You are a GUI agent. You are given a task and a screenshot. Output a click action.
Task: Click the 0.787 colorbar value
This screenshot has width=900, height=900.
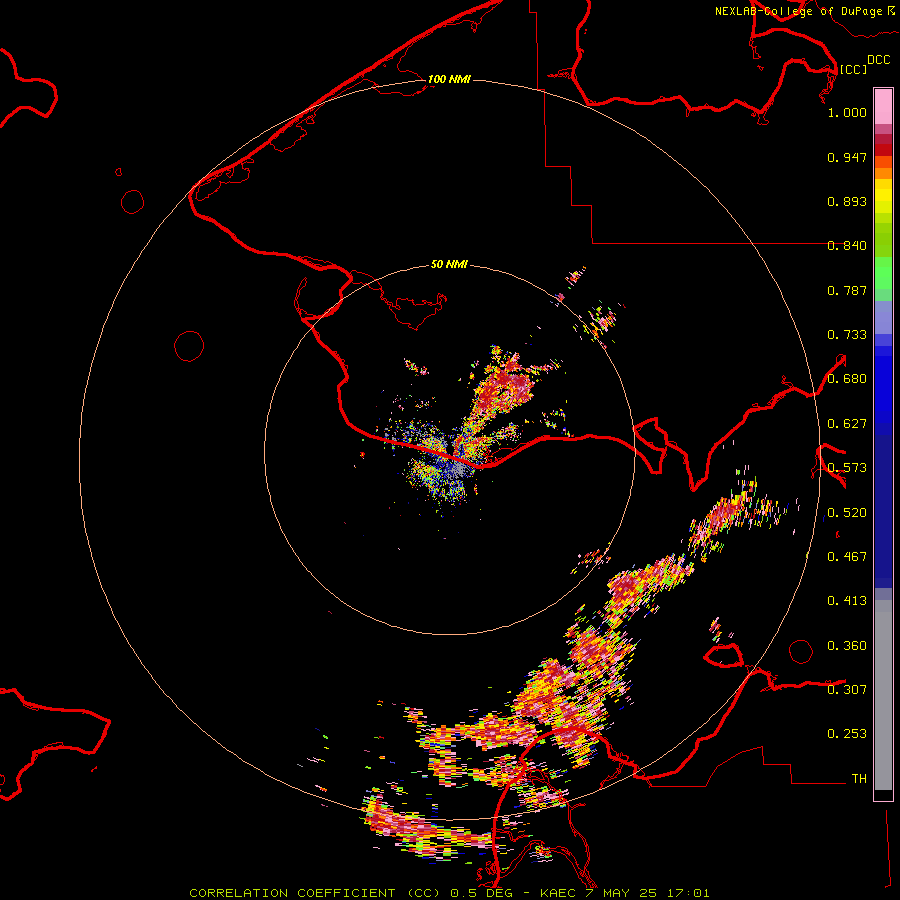[x=847, y=290]
